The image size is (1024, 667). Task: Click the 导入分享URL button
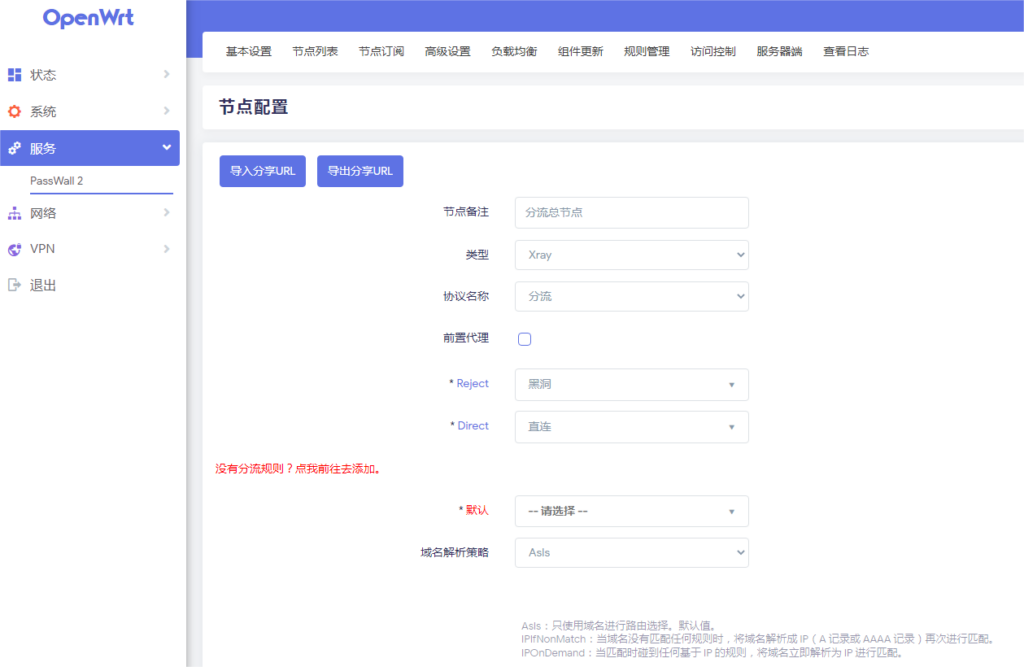pos(262,171)
